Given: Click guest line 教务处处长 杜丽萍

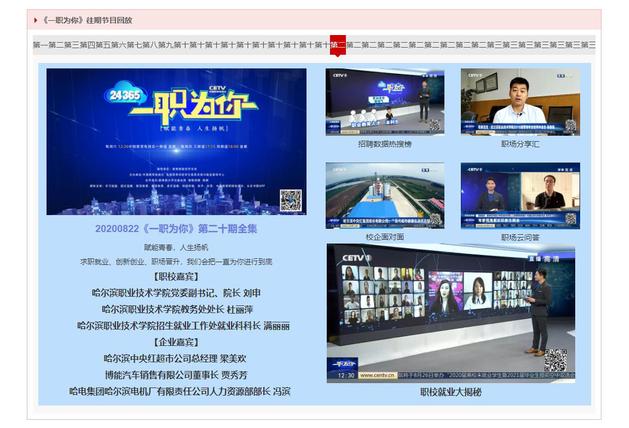Looking at the screenshot, I should [x=177, y=310].
